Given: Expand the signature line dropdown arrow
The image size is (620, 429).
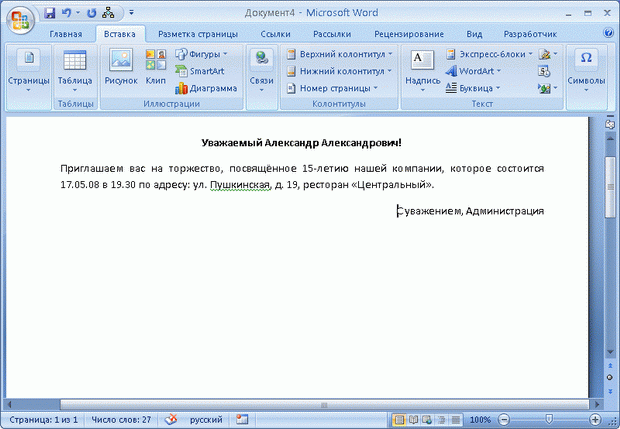Looking at the screenshot, I should pos(556,54).
